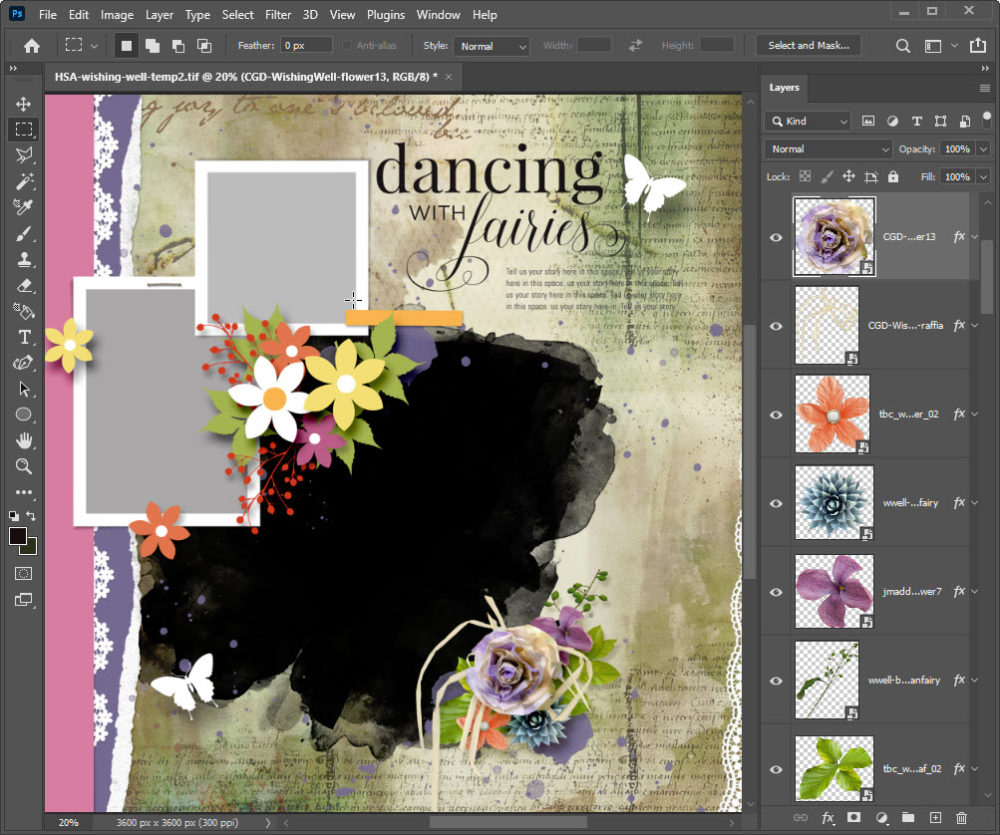Hide the tbc_w...af_02 layer

click(776, 769)
